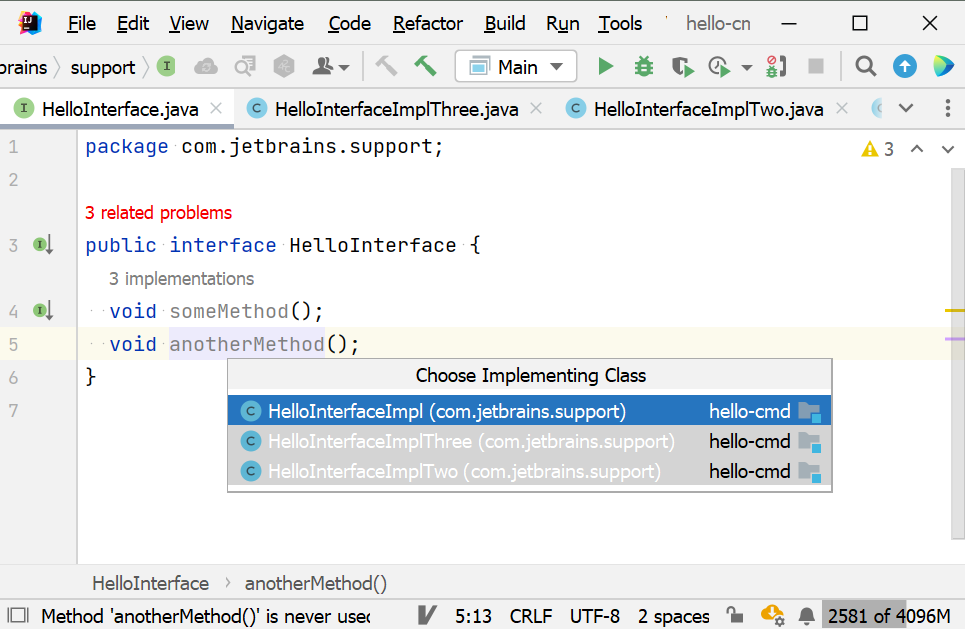This screenshot has width=965, height=629.
Task: Click the HelloInterface icon in navigation bar
Action: [166, 66]
